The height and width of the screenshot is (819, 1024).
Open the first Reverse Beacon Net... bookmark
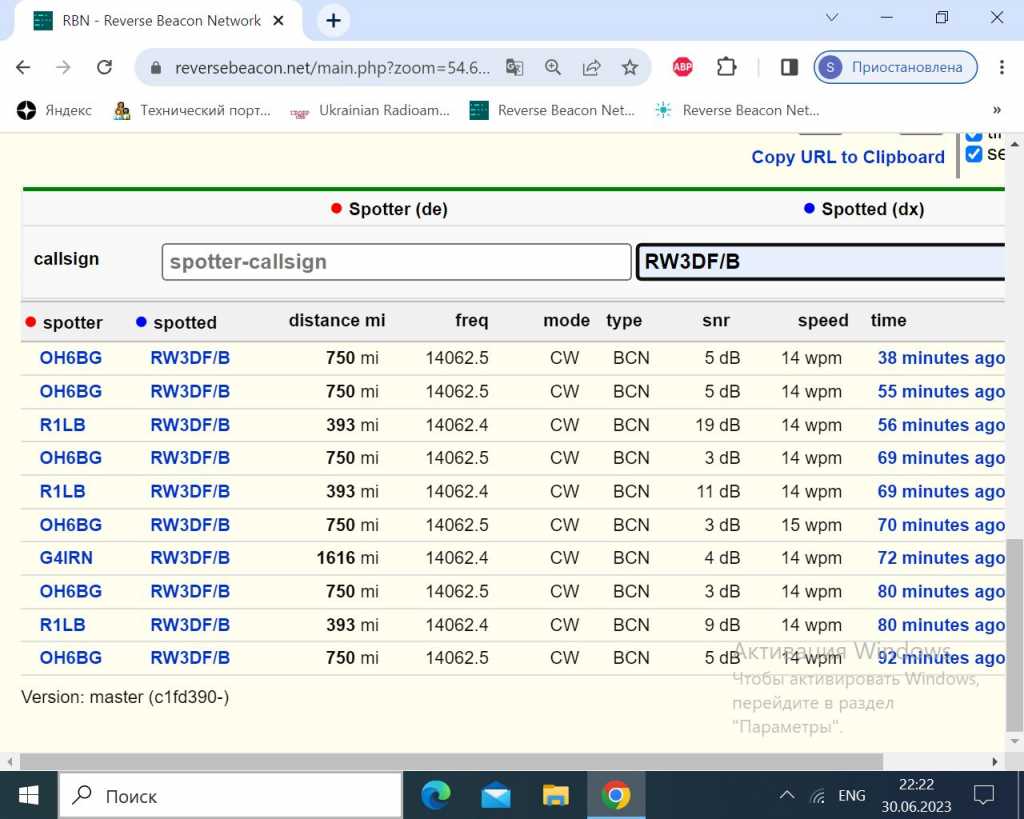(x=552, y=110)
